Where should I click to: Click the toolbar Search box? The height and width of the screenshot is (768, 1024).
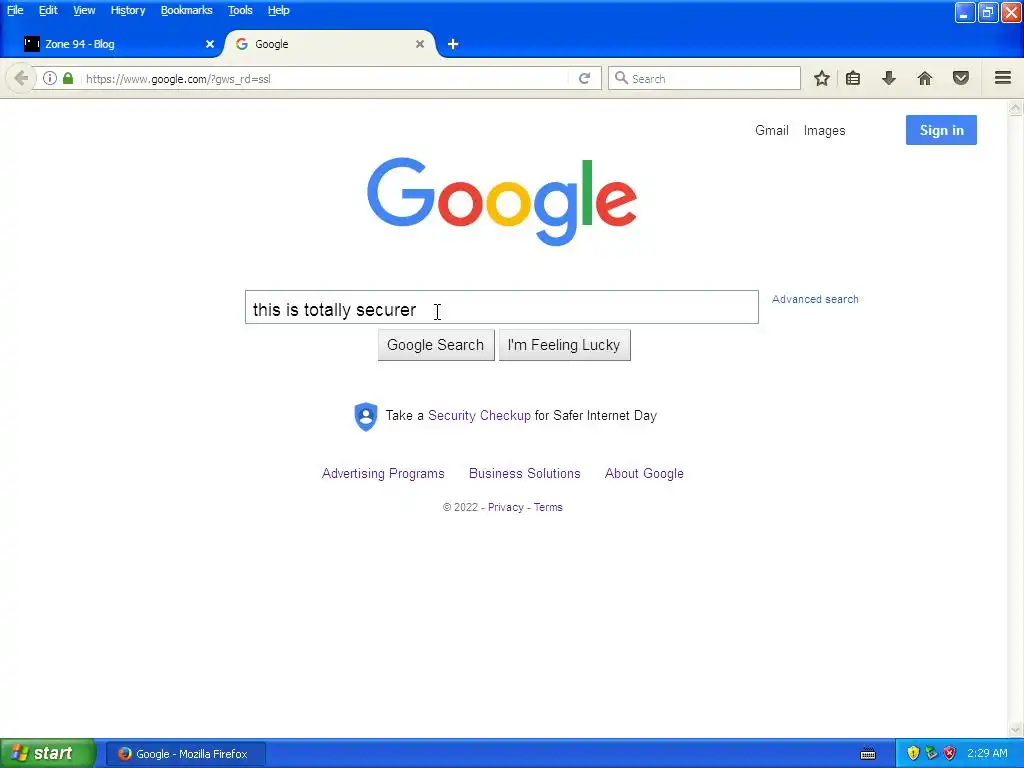tap(704, 78)
